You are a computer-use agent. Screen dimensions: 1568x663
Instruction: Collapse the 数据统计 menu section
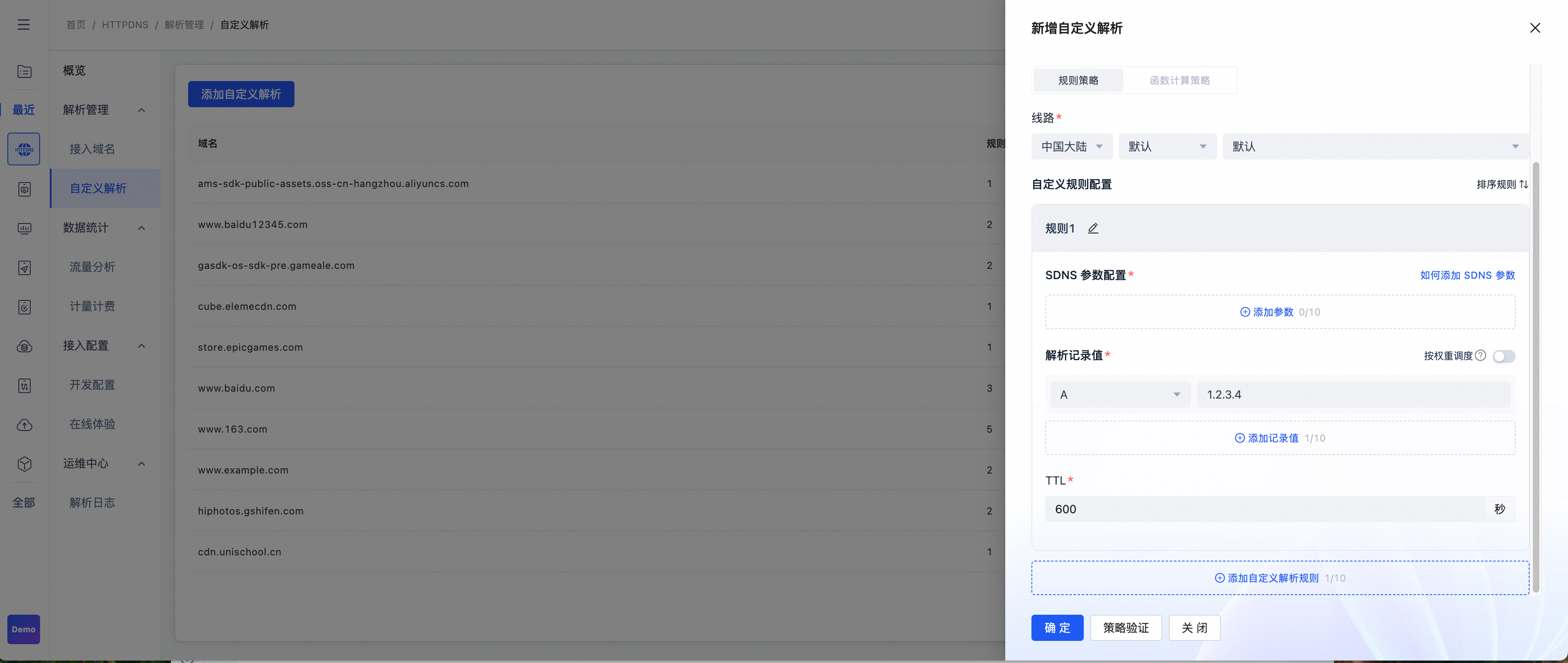[141, 228]
